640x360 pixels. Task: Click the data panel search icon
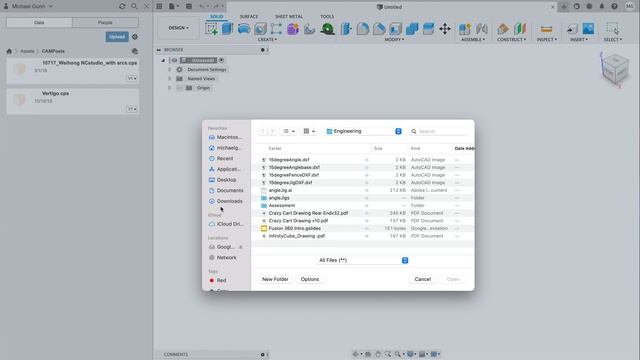click(134, 7)
